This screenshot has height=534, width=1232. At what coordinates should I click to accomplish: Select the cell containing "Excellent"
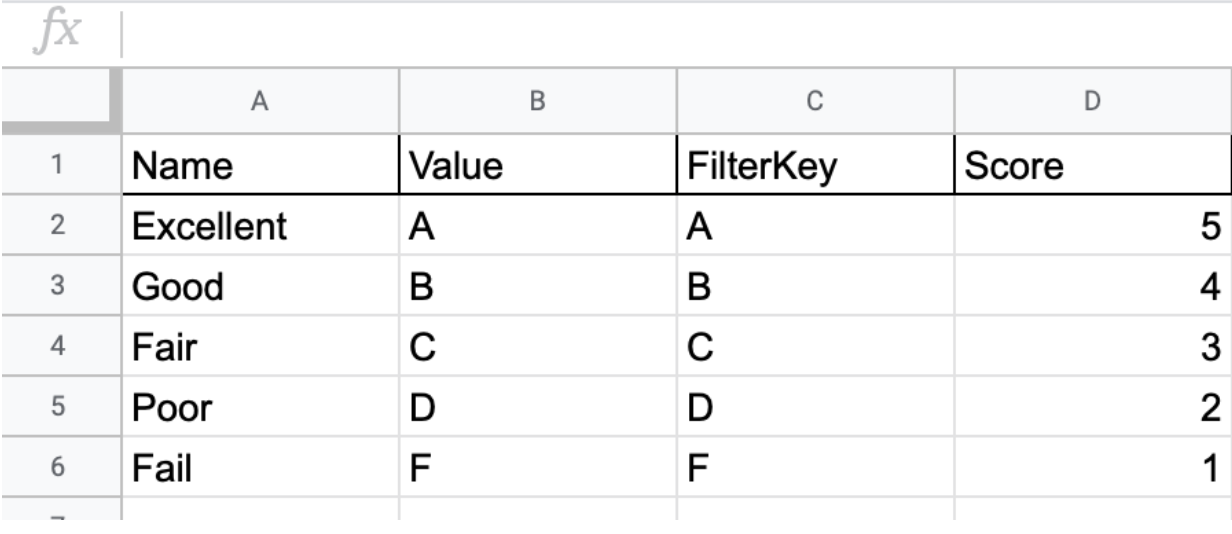click(x=260, y=229)
